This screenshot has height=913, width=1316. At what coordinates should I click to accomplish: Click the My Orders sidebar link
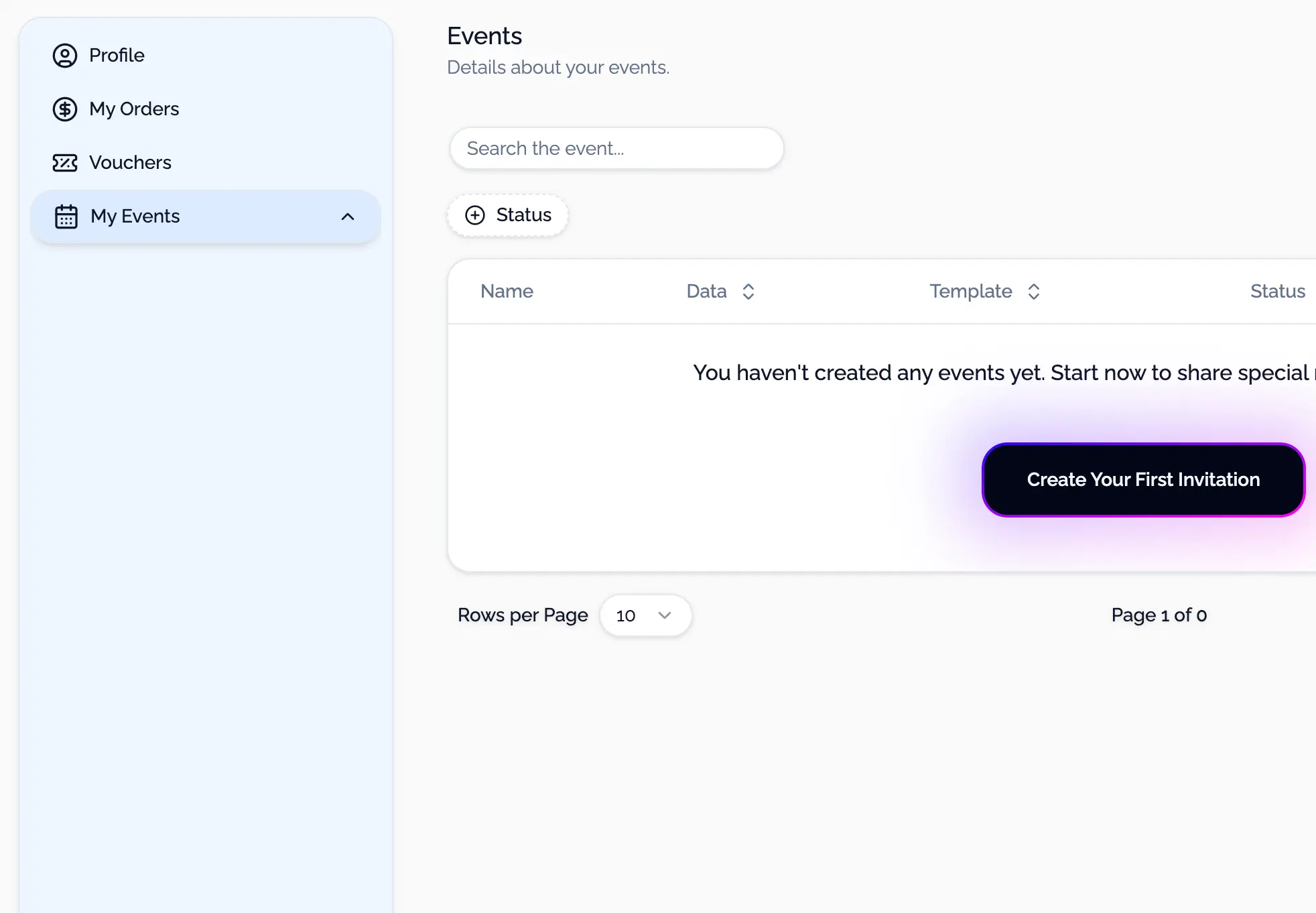[x=134, y=108]
